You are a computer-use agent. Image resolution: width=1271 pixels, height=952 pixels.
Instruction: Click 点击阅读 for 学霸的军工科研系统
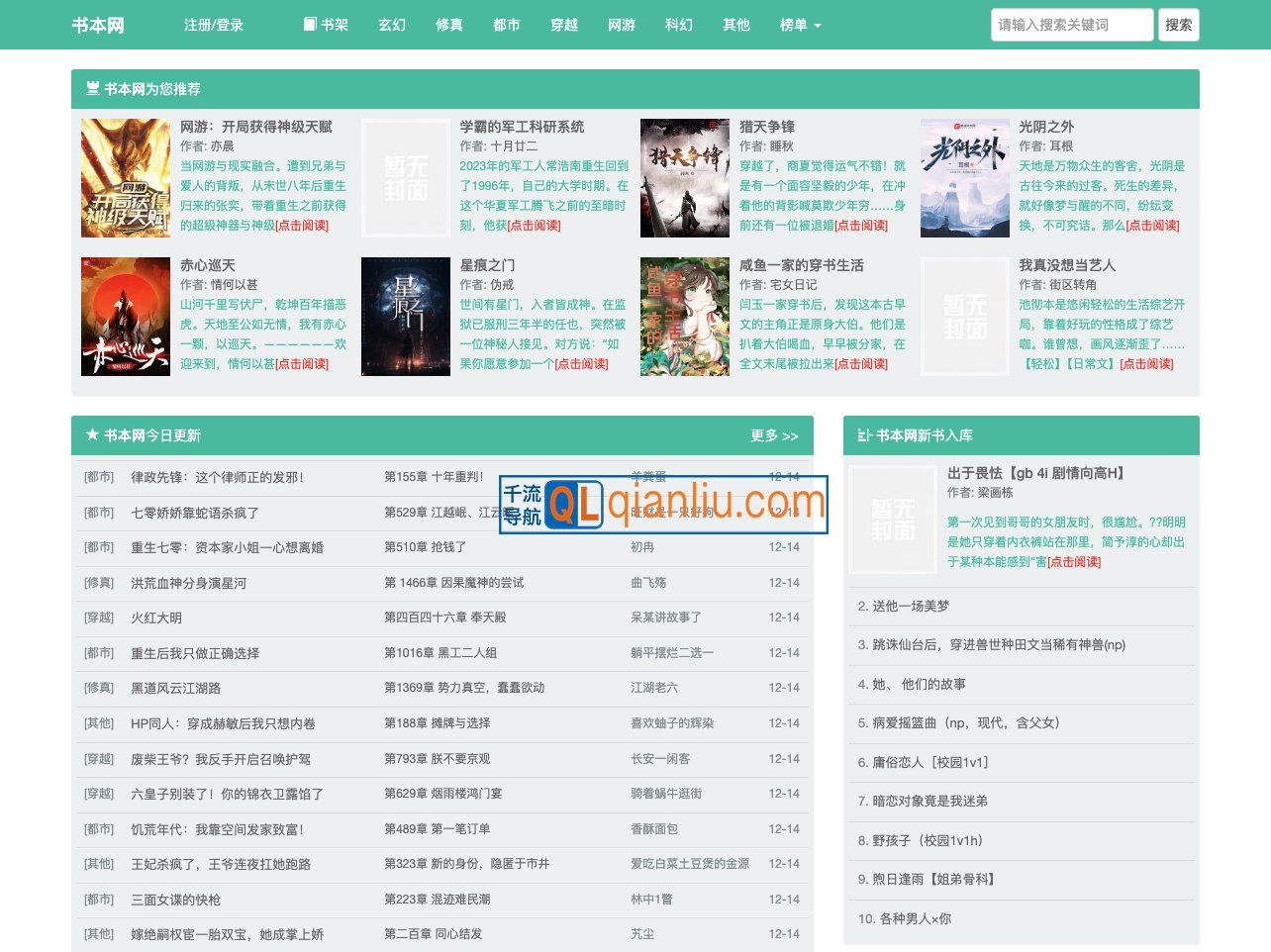535,226
